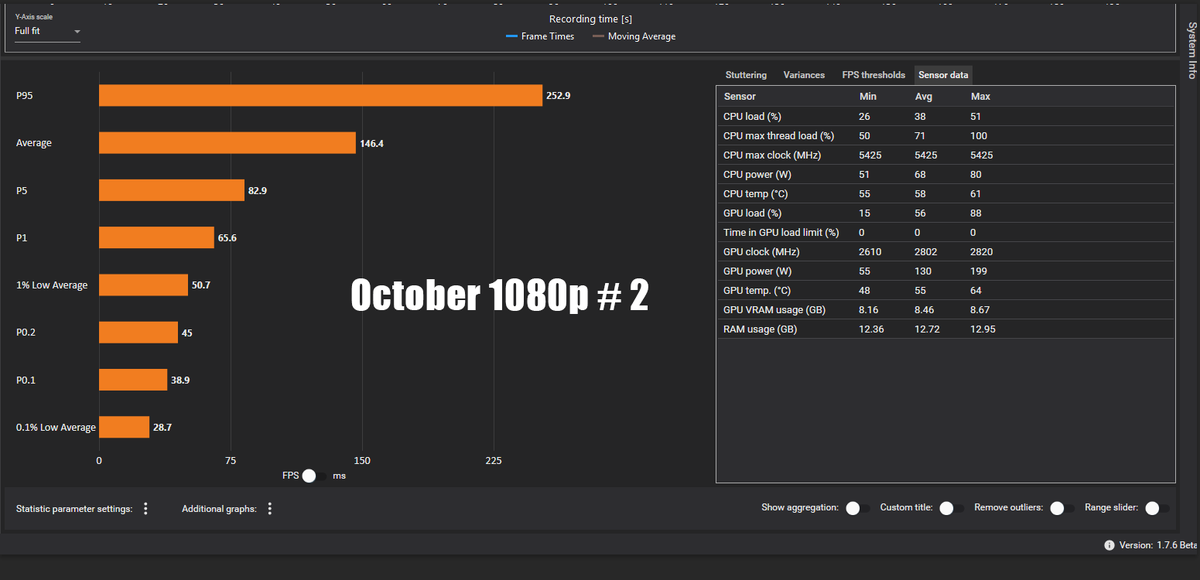Open the Statistic parameter settings menu icon
Screen dimensions: 1200x580
click(146, 509)
